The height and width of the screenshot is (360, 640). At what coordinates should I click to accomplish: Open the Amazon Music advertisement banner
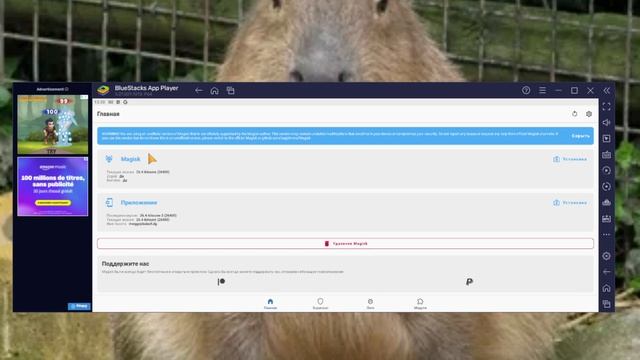[x=53, y=187]
